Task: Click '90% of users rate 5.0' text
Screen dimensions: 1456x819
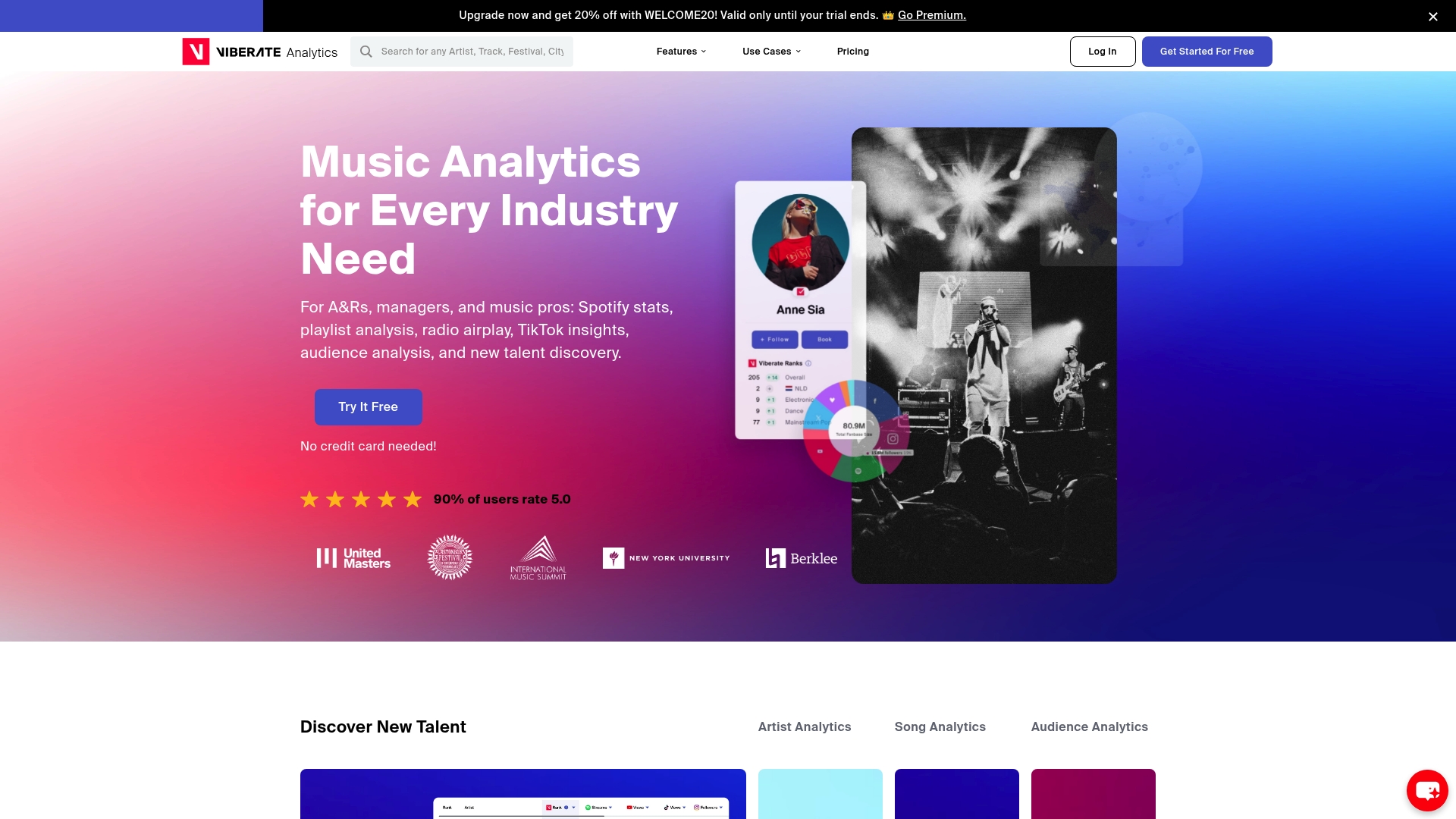Action: point(502,499)
